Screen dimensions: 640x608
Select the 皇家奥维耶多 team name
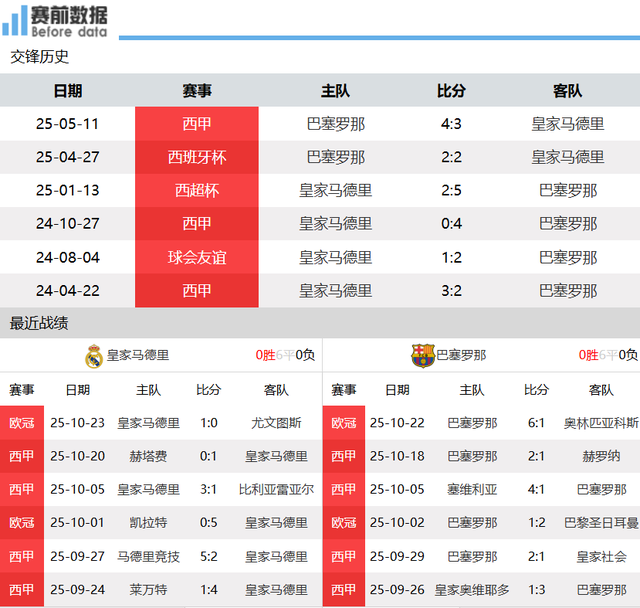click(x=472, y=590)
